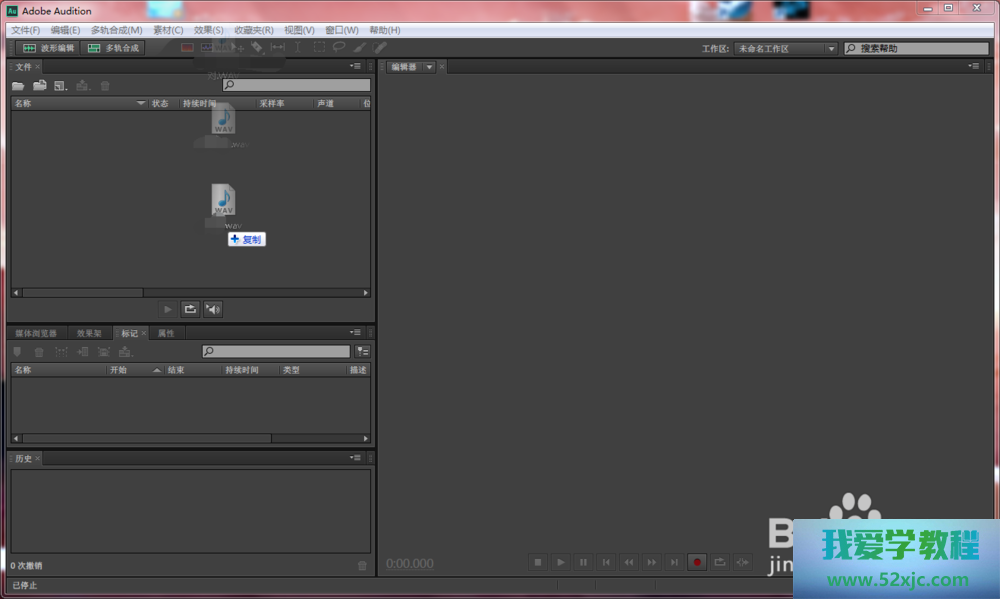Screen dimensions: 1000x599
Task: Click the Fast Forward transport button
Action: [652, 563]
